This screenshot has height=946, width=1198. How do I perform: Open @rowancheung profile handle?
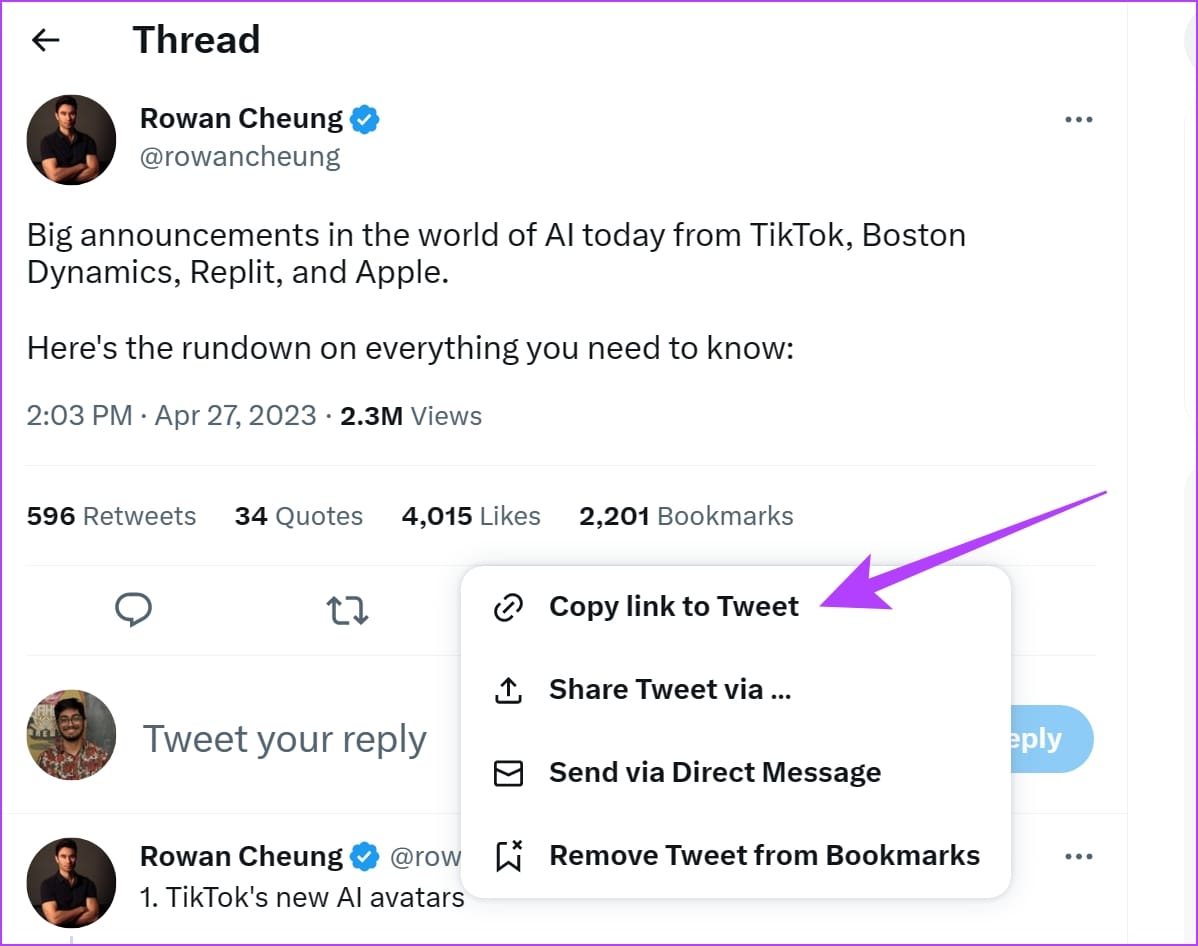[x=240, y=157]
